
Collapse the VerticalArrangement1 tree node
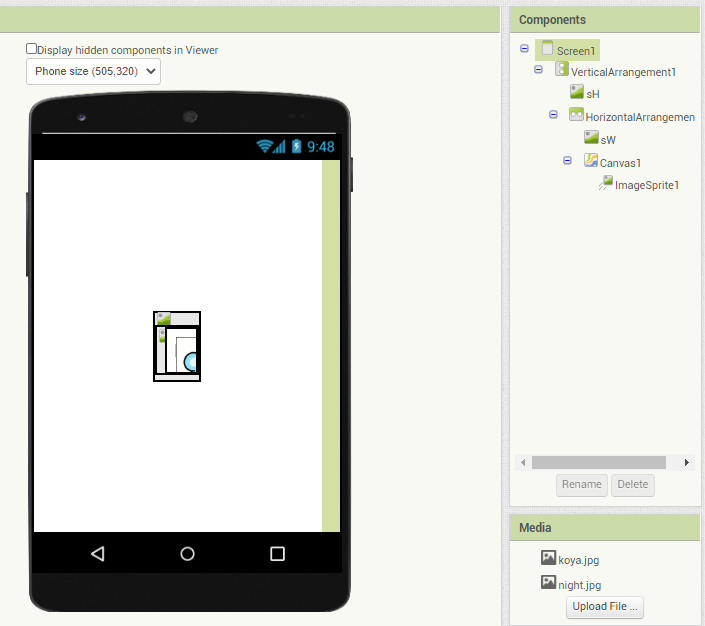coord(538,69)
